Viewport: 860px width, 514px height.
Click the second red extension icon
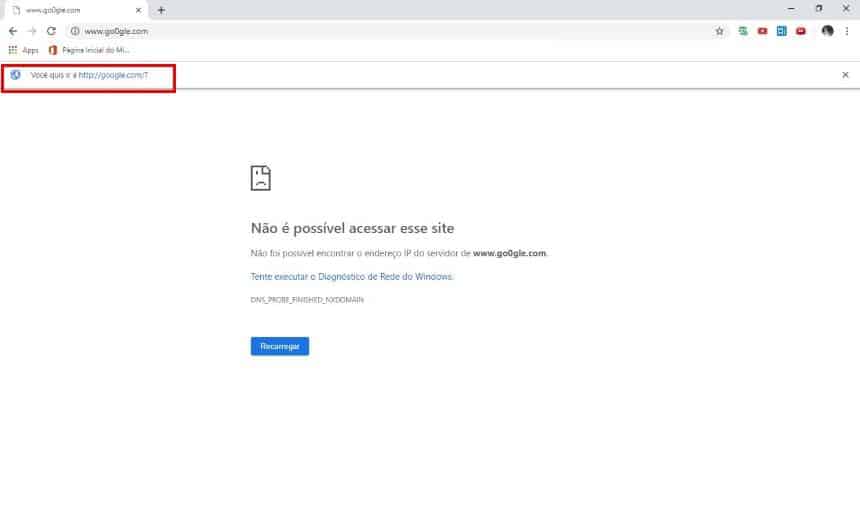(801, 31)
